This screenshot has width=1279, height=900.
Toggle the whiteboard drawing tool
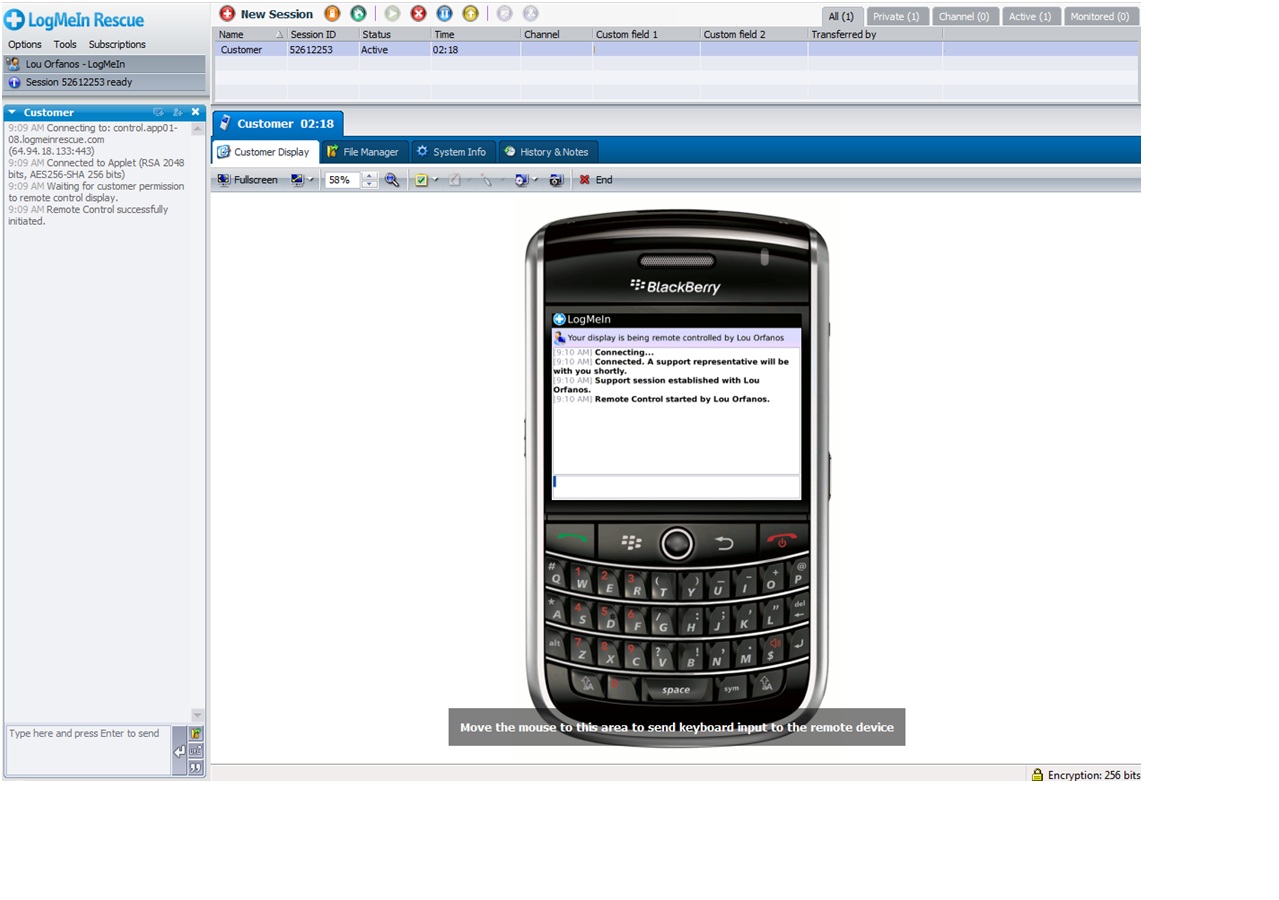pos(455,180)
